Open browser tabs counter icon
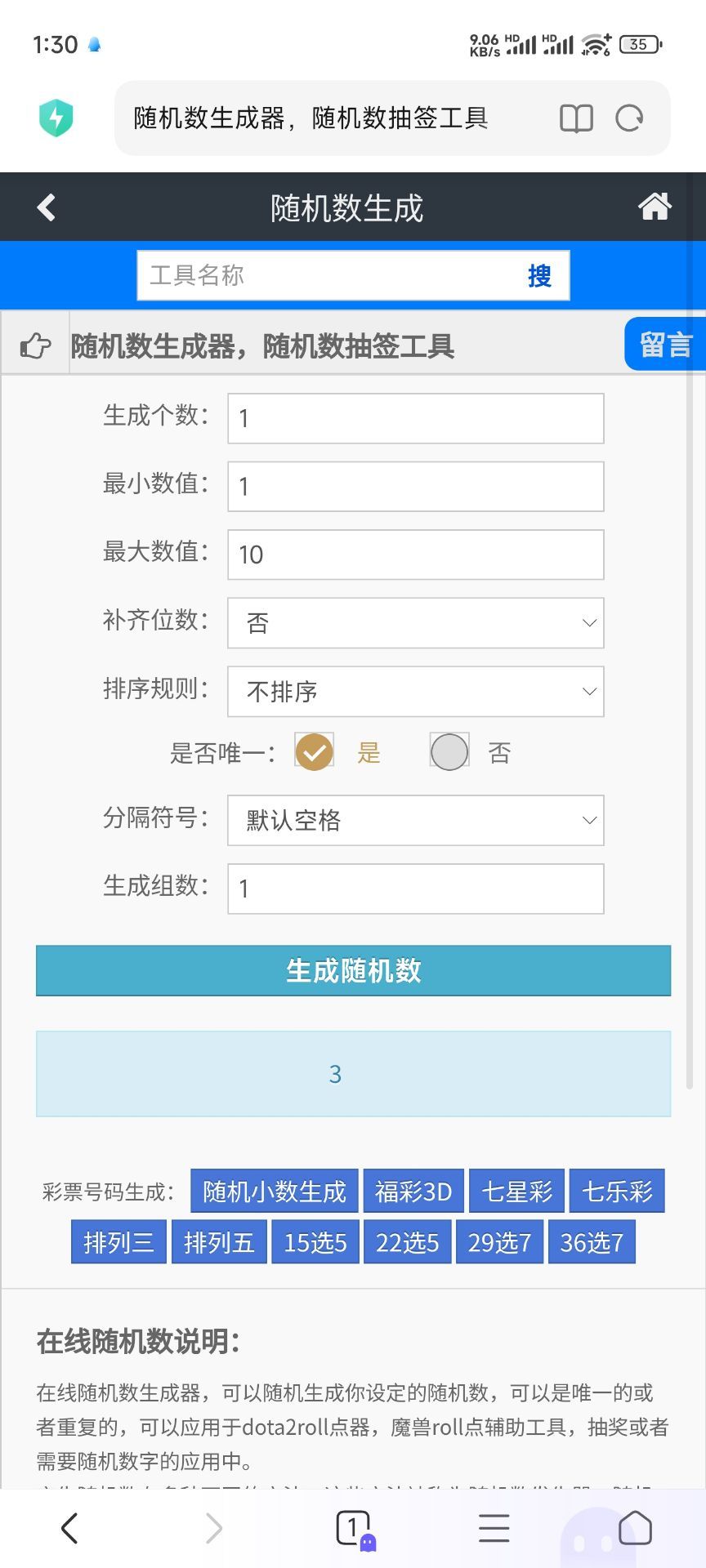Image resolution: width=706 pixels, height=1568 pixels. [354, 1527]
